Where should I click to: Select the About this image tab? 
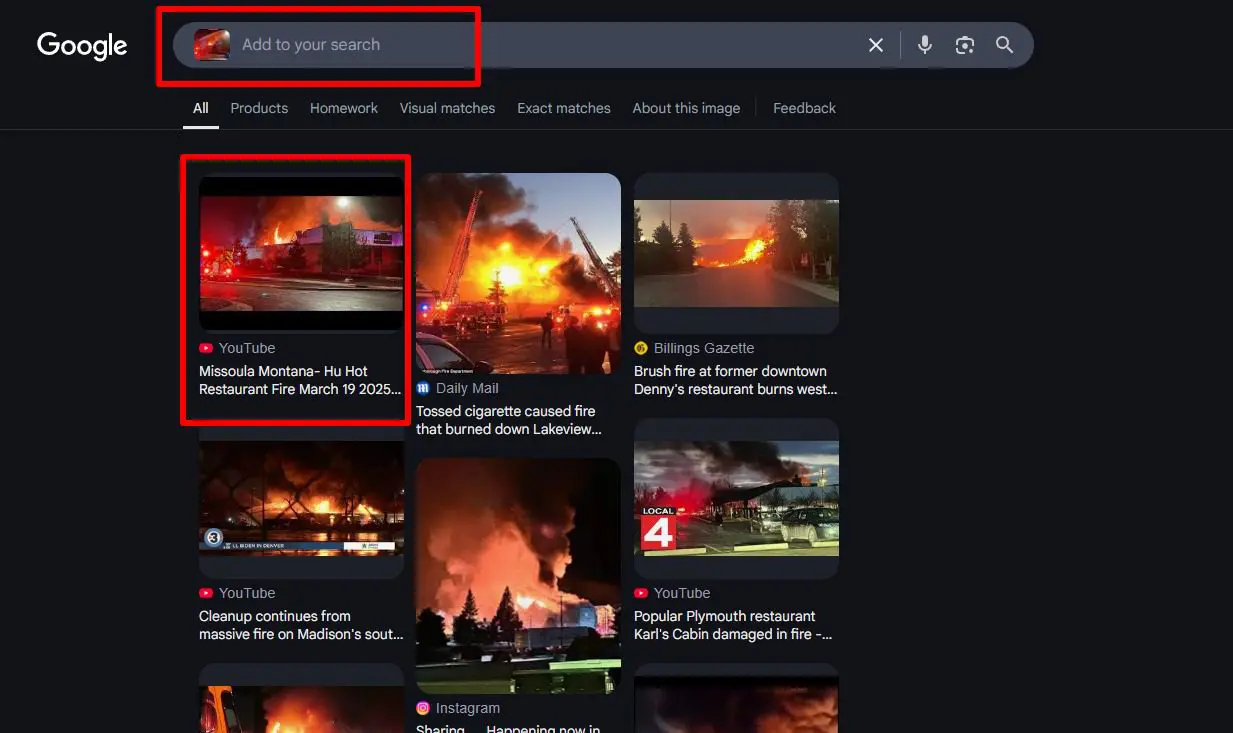686,108
